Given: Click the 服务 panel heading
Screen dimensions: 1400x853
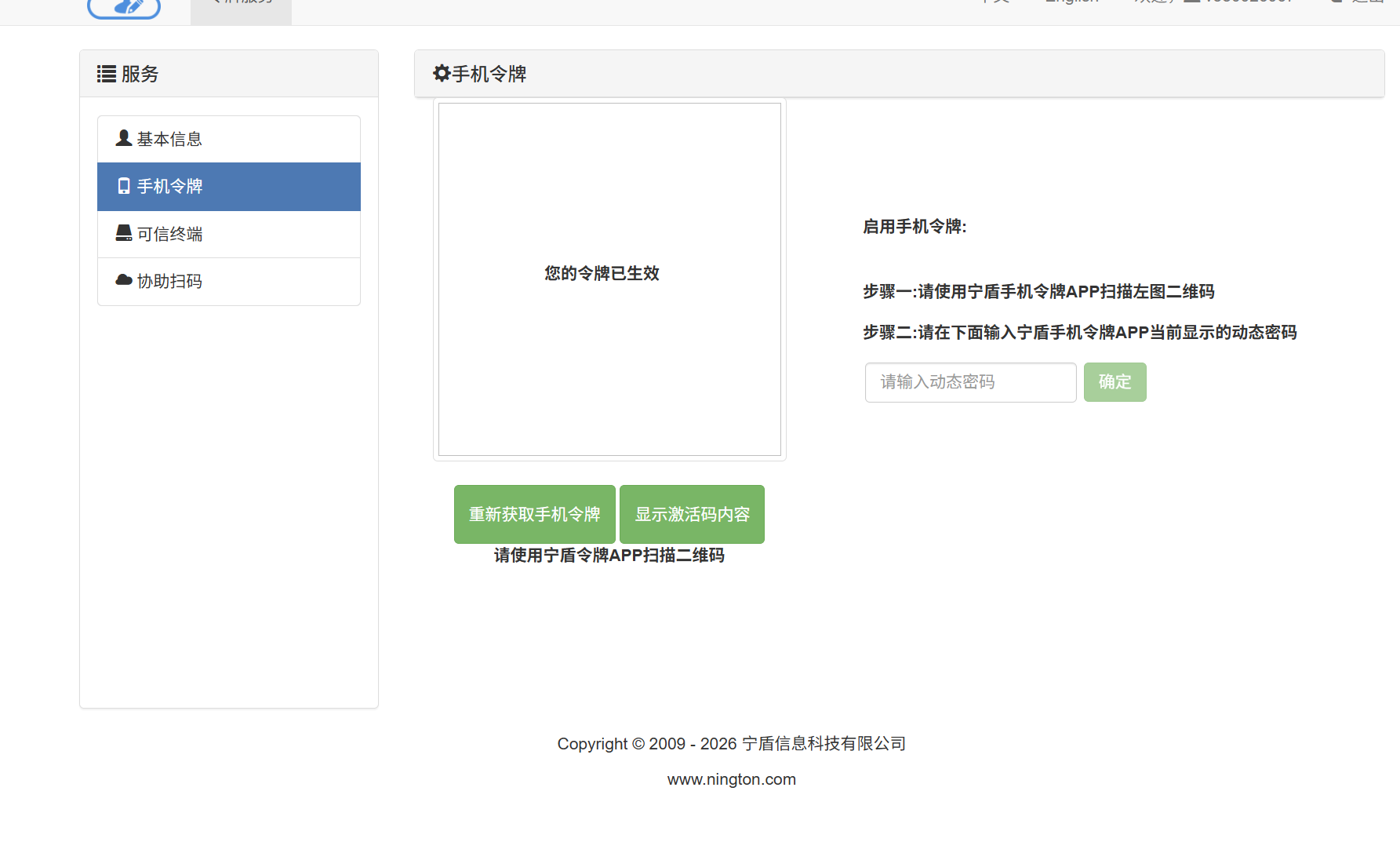Looking at the screenshot, I should (229, 74).
